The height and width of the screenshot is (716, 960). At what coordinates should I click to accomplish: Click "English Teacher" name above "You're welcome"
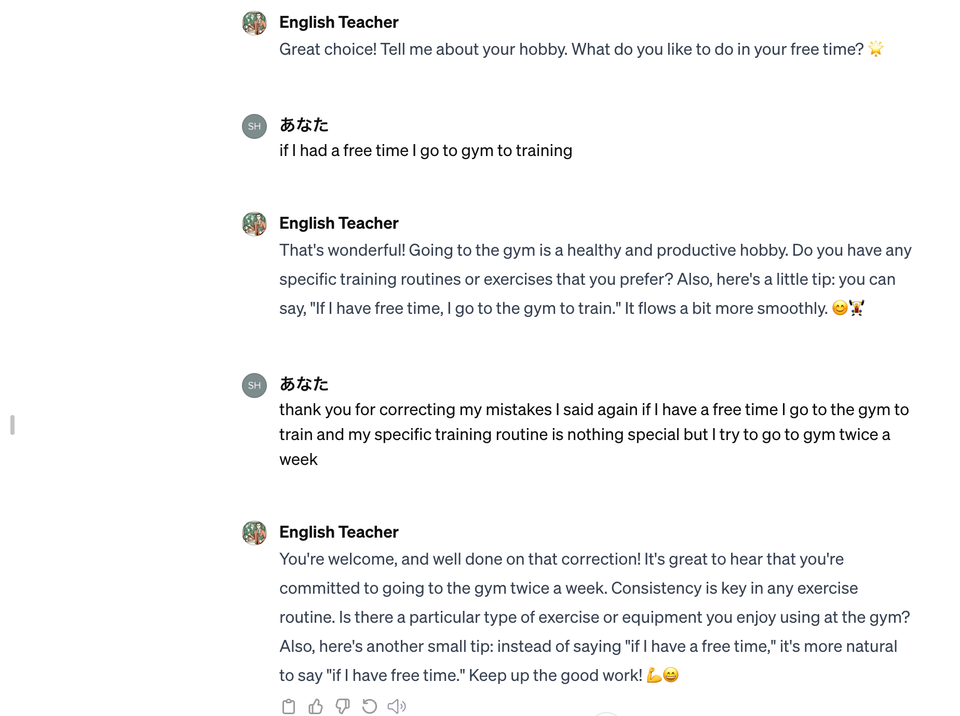pyautogui.click(x=338, y=532)
